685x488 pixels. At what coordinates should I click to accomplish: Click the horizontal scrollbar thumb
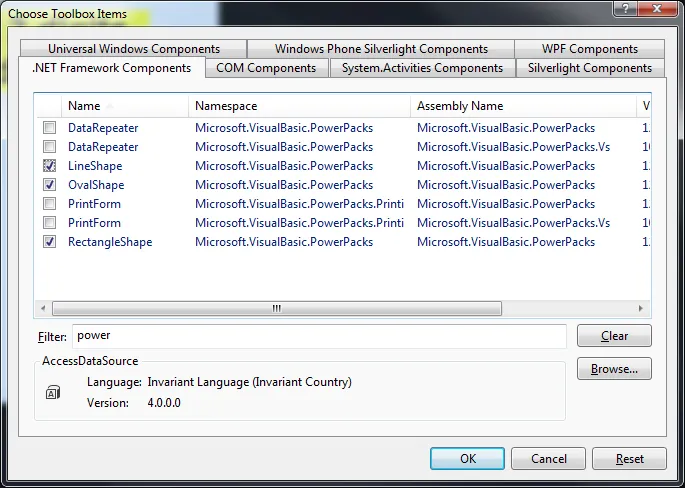[277, 308]
